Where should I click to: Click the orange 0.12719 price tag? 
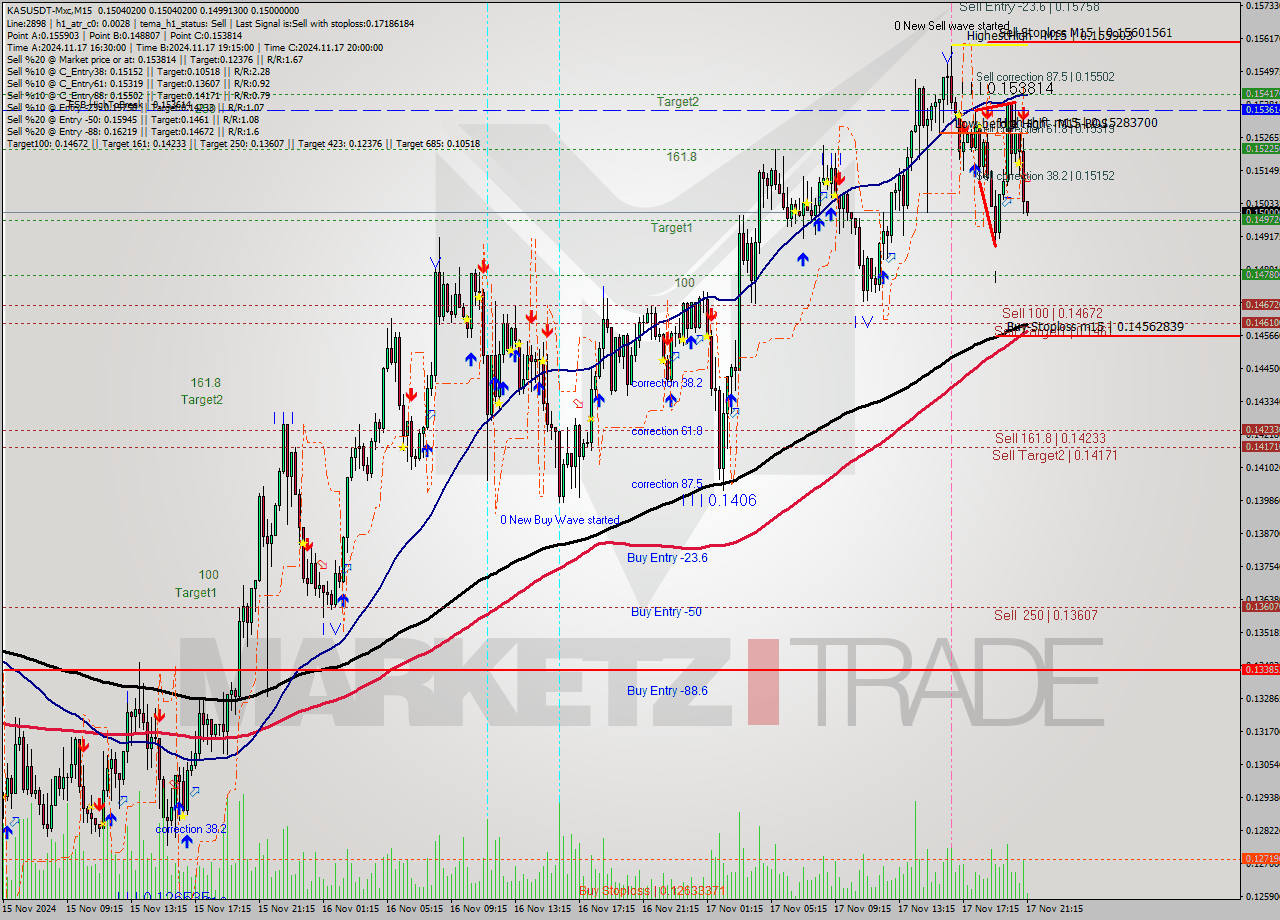pos(1260,858)
